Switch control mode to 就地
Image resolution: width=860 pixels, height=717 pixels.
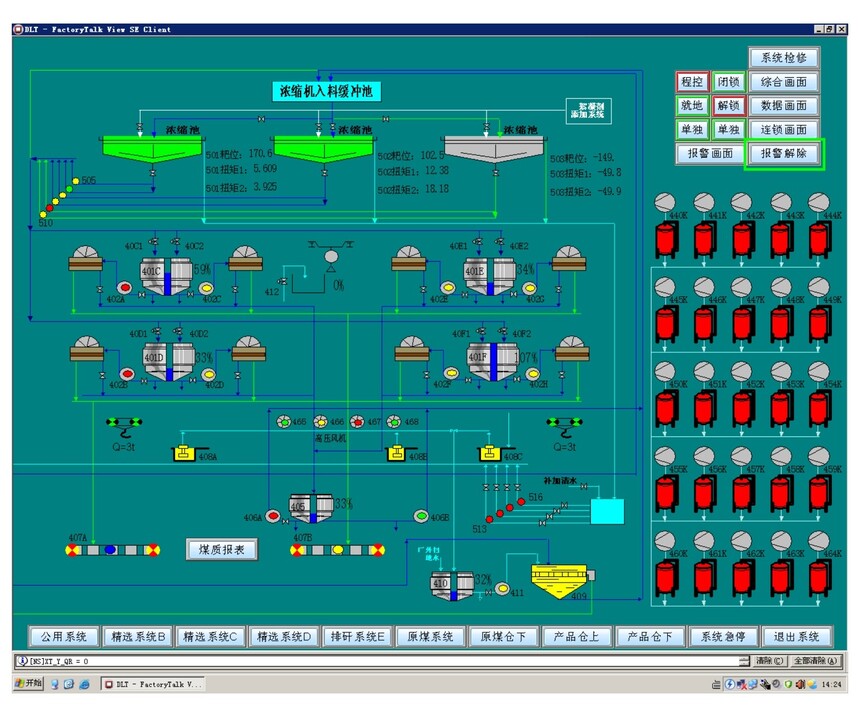pyautogui.click(x=692, y=105)
